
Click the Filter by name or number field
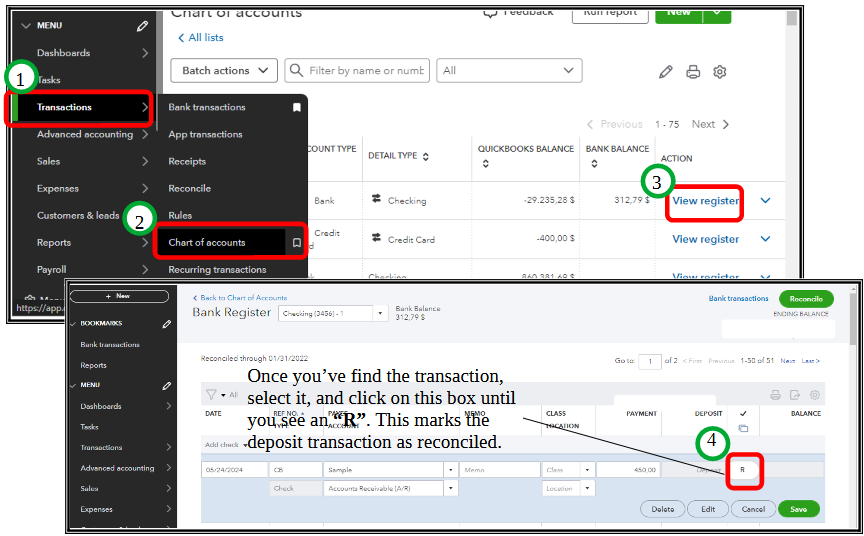[357, 71]
